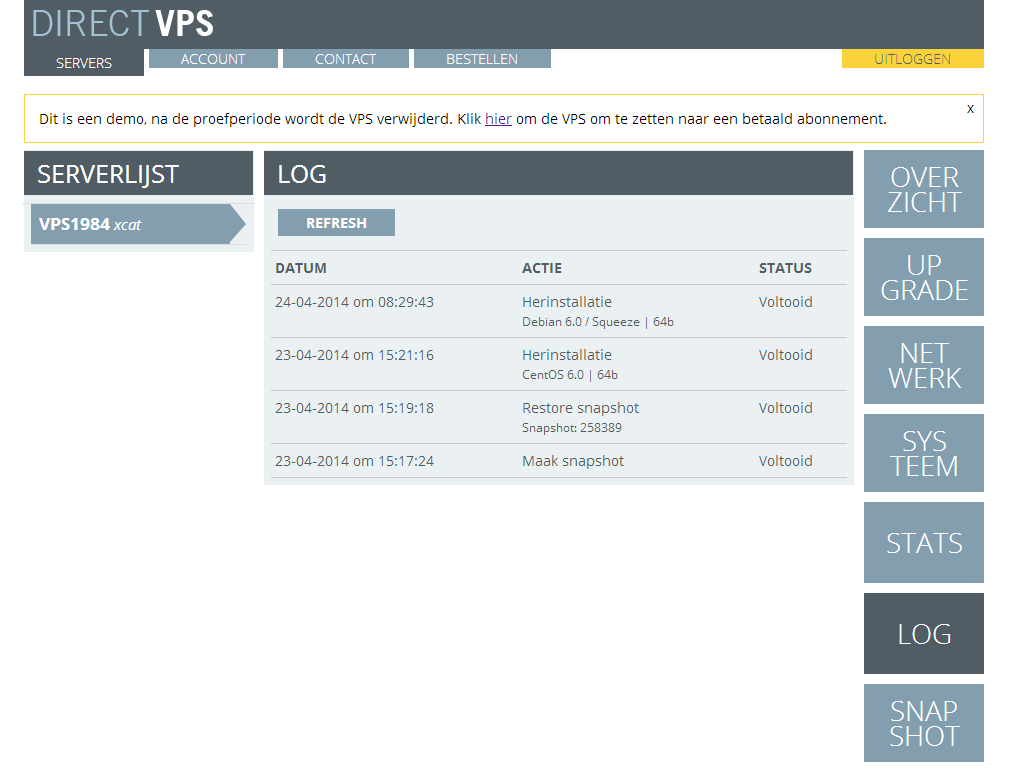
Task: Switch to the Servers tab
Action: [84, 63]
